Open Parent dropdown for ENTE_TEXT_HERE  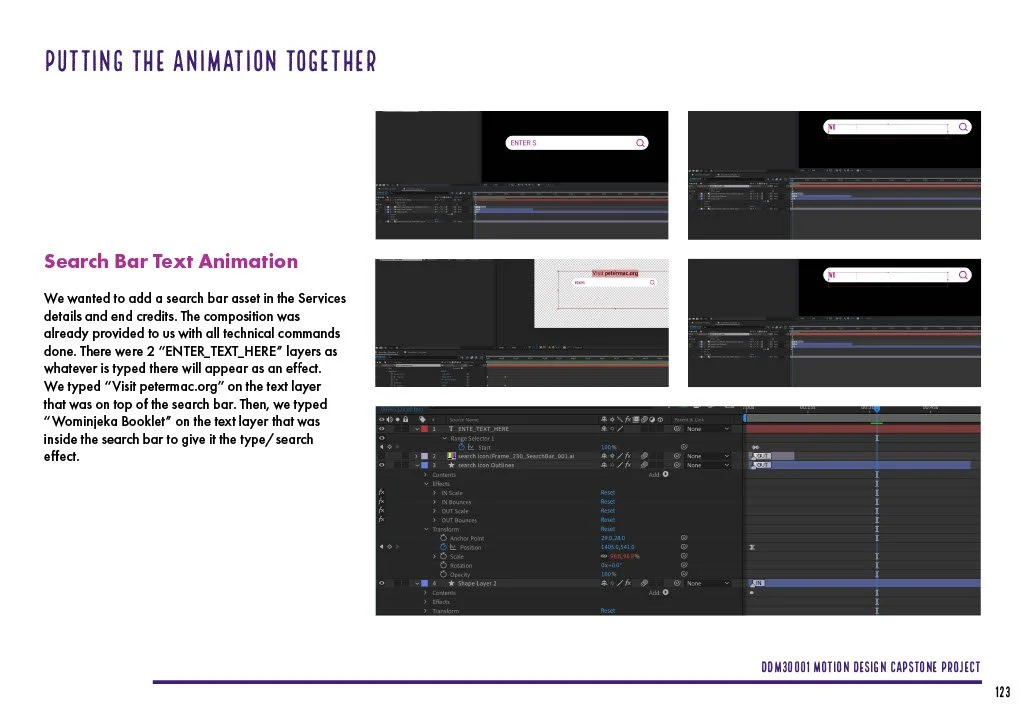coord(707,429)
